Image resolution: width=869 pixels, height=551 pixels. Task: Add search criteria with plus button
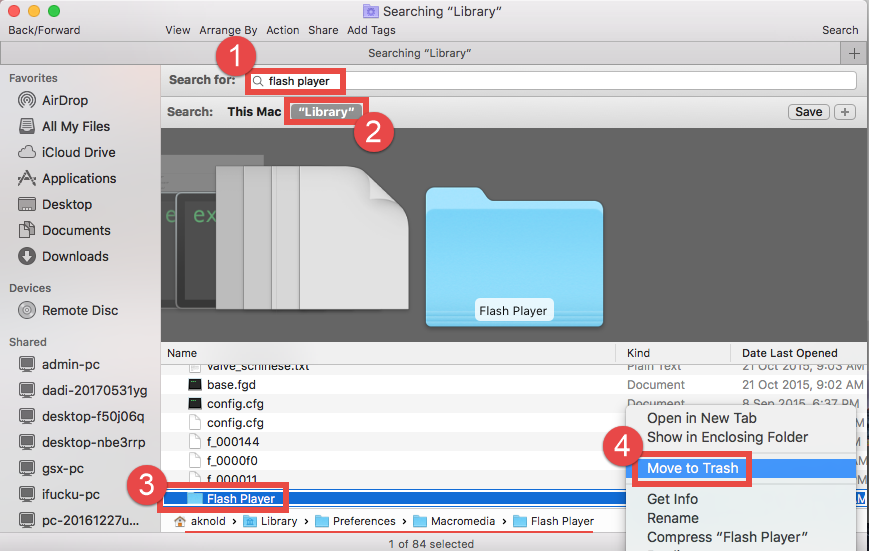tap(845, 112)
